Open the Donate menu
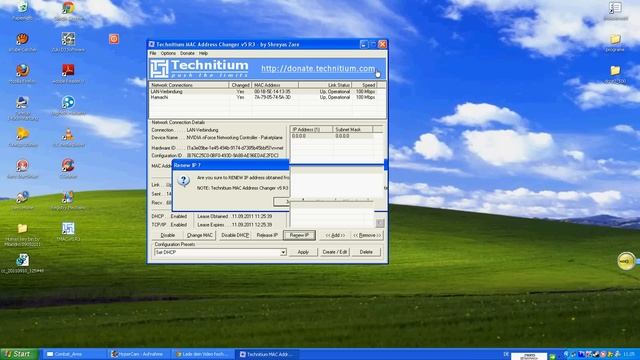The image size is (640, 360). pos(187,53)
